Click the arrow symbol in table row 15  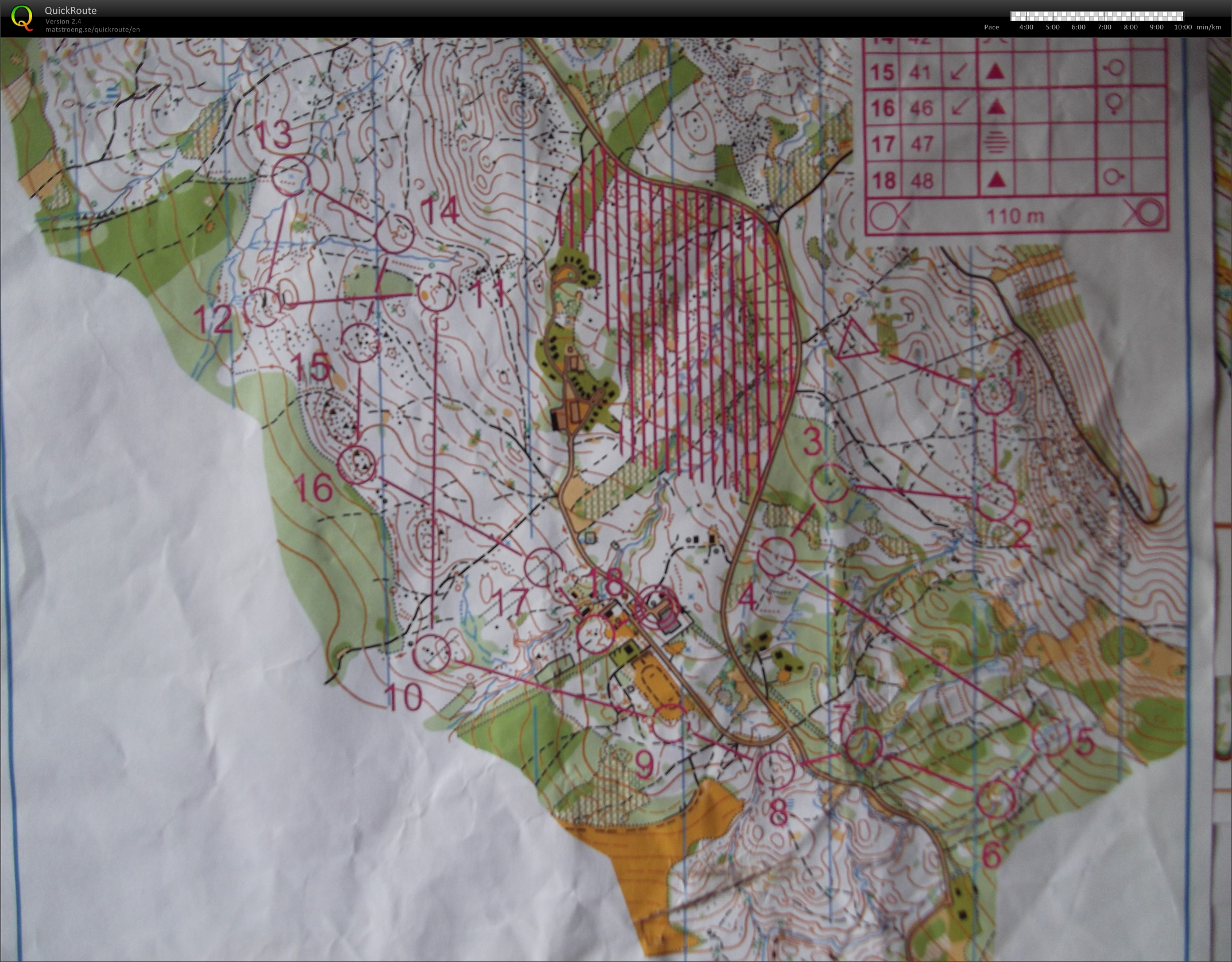point(958,72)
